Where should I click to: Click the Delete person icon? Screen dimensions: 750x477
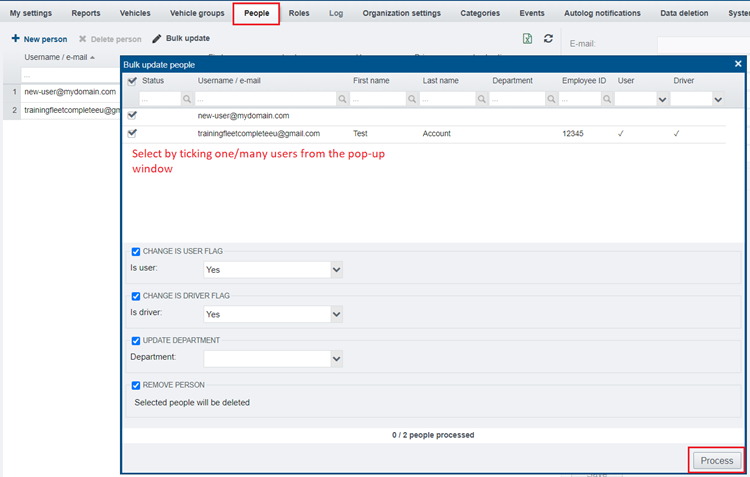(x=83, y=38)
